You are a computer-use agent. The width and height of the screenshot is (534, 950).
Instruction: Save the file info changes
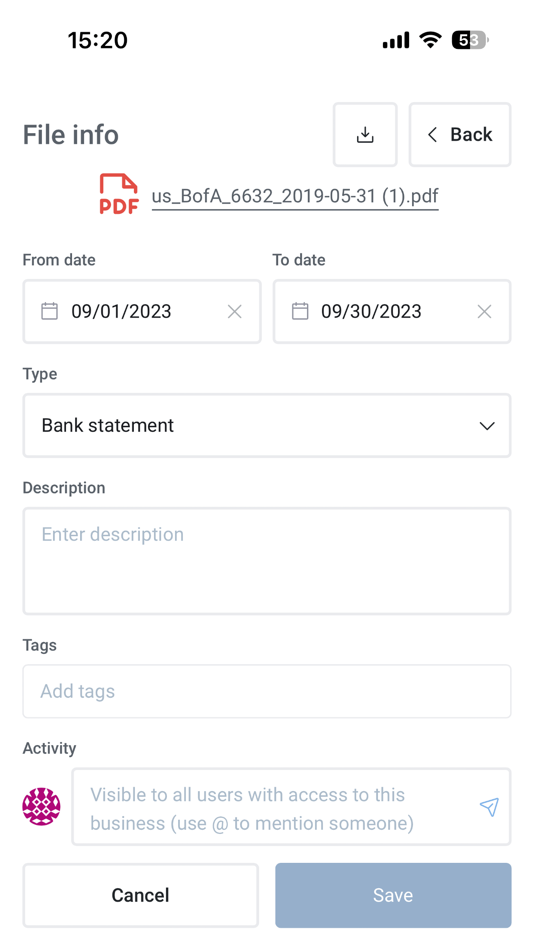[393, 895]
